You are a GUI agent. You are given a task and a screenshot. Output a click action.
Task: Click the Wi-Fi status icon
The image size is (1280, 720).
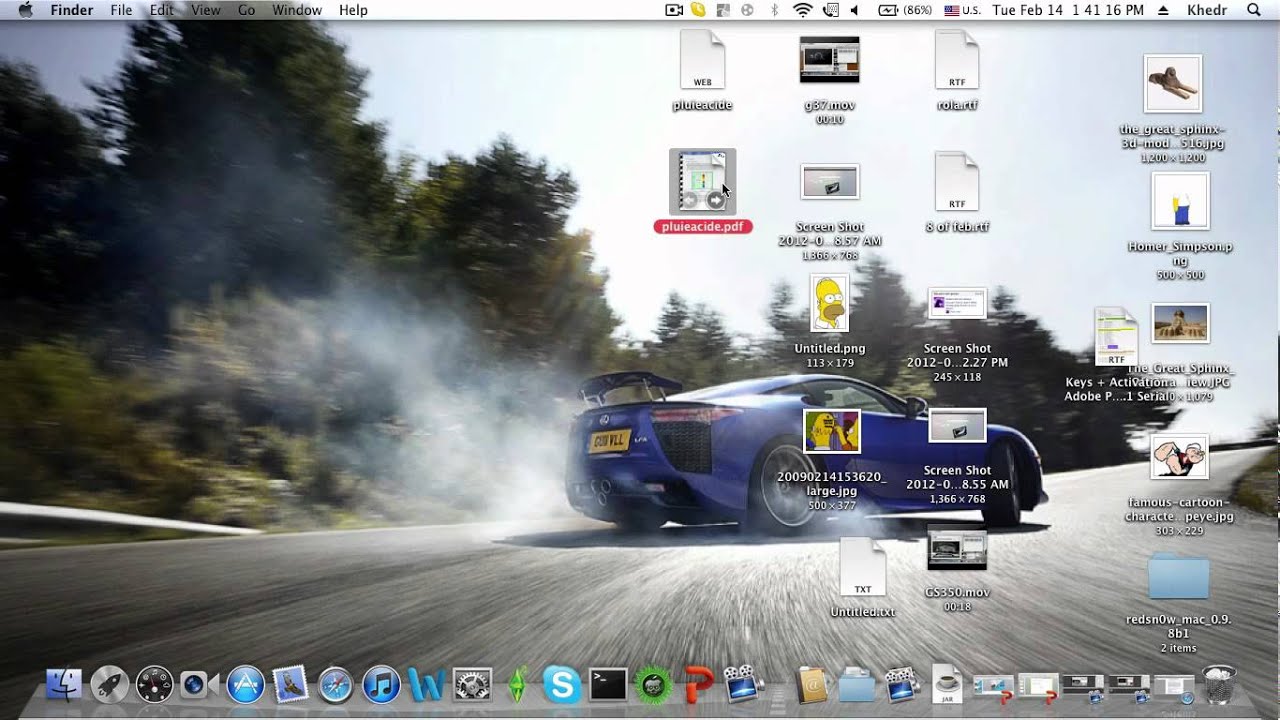[802, 10]
